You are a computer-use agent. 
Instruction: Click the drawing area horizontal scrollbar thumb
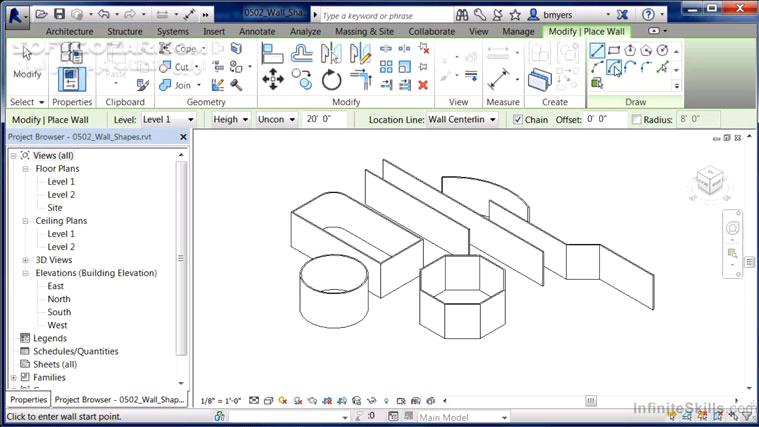pos(591,401)
